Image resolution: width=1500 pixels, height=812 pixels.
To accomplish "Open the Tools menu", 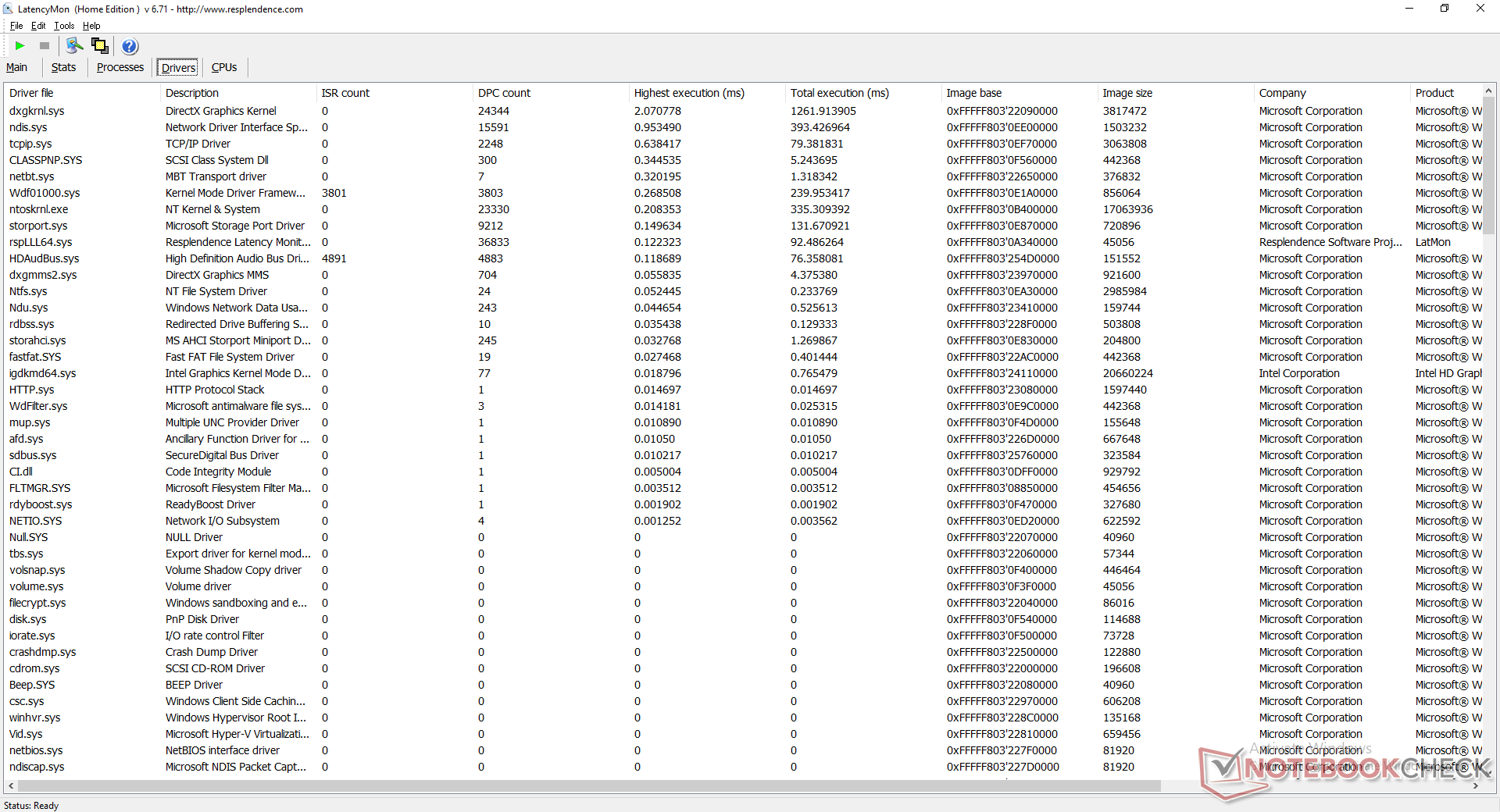I will [64, 26].
